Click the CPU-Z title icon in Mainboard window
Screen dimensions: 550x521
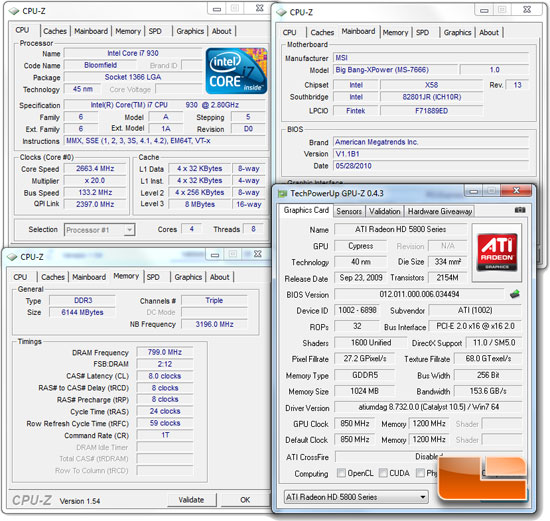pyautogui.click(x=281, y=13)
